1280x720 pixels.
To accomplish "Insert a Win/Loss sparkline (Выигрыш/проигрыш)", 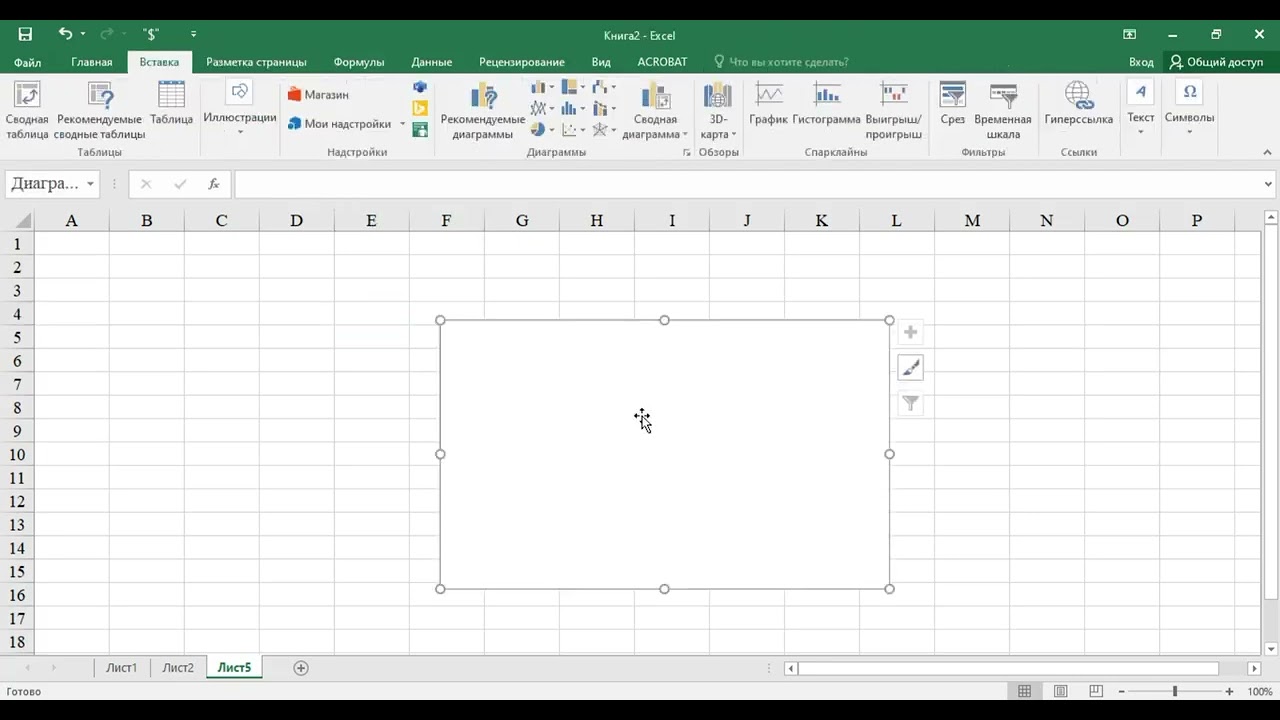I will (x=893, y=111).
